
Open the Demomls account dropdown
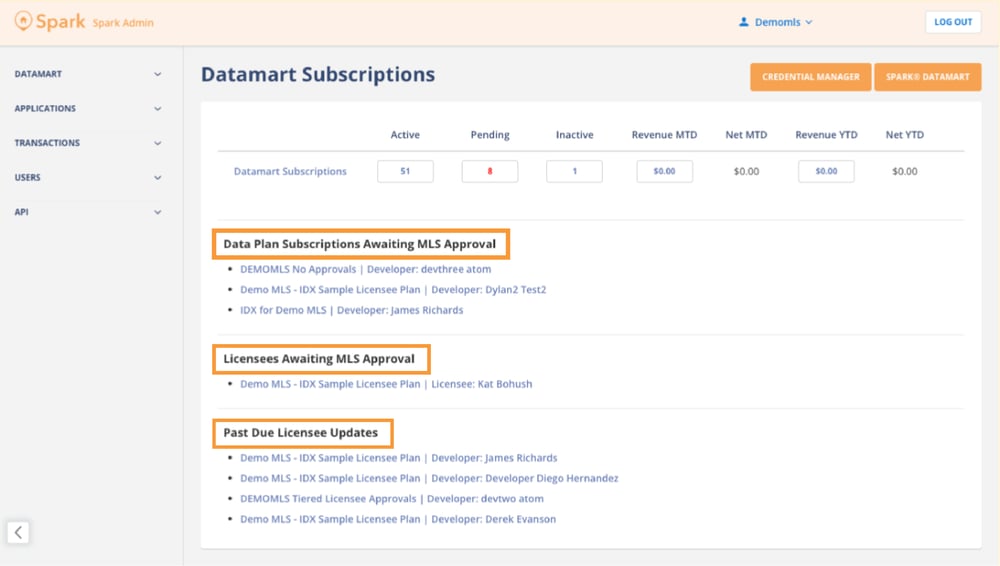click(775, 22)
